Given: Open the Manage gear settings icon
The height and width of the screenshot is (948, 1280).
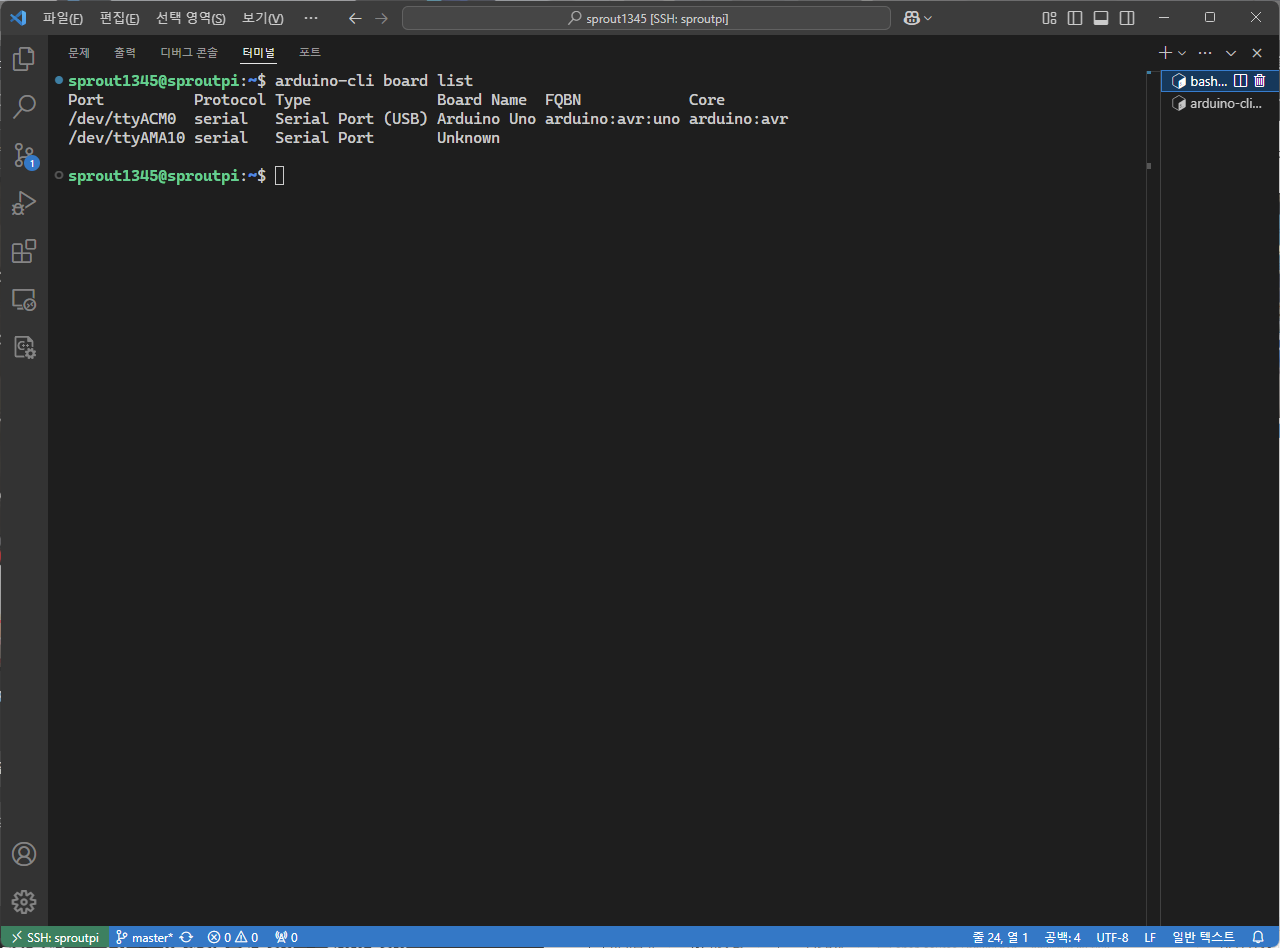Looking at the screenshot, I should pos(24,902).
